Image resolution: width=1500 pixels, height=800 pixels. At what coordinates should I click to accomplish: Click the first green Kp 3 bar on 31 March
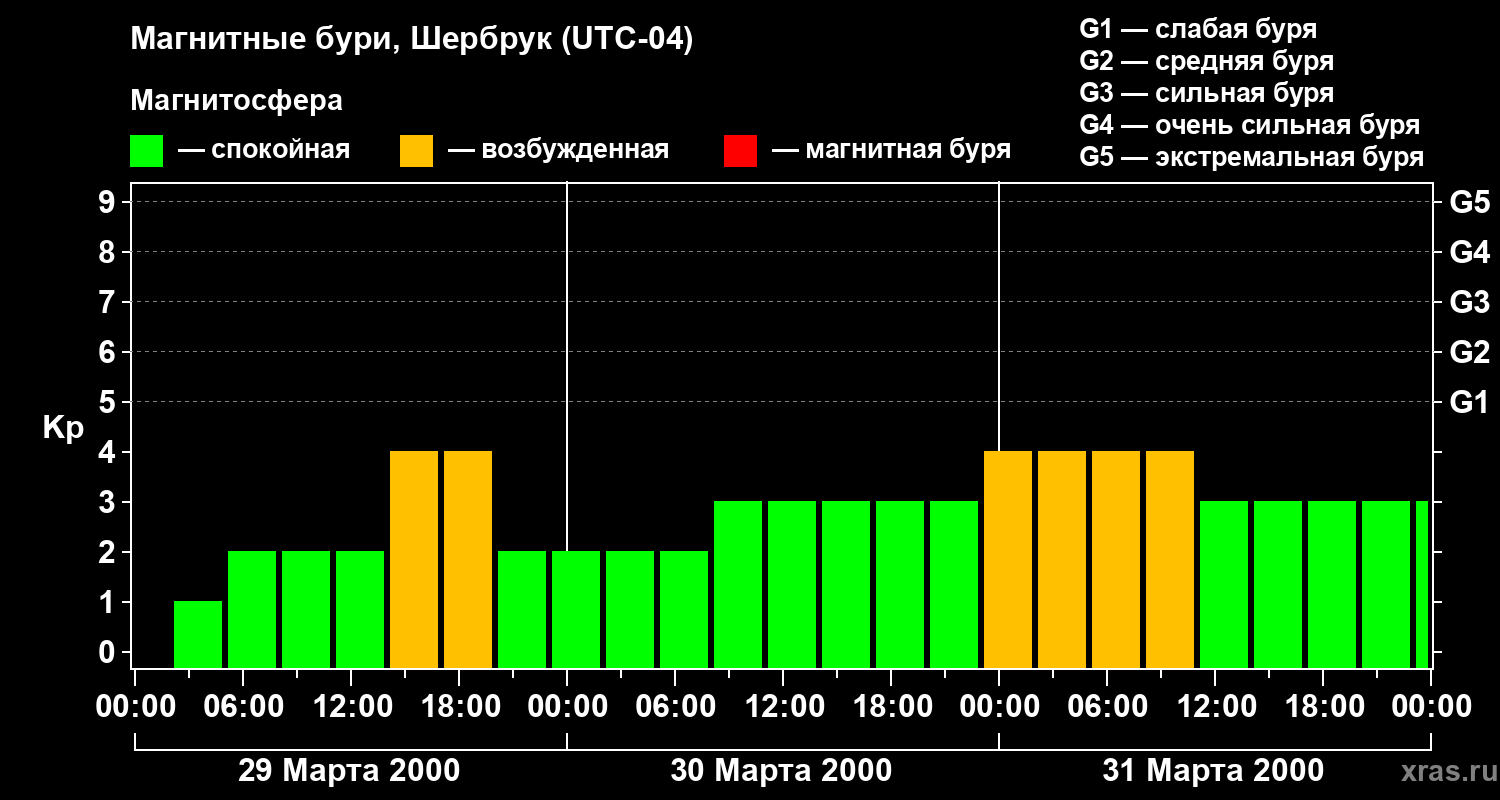point(1224,584)
